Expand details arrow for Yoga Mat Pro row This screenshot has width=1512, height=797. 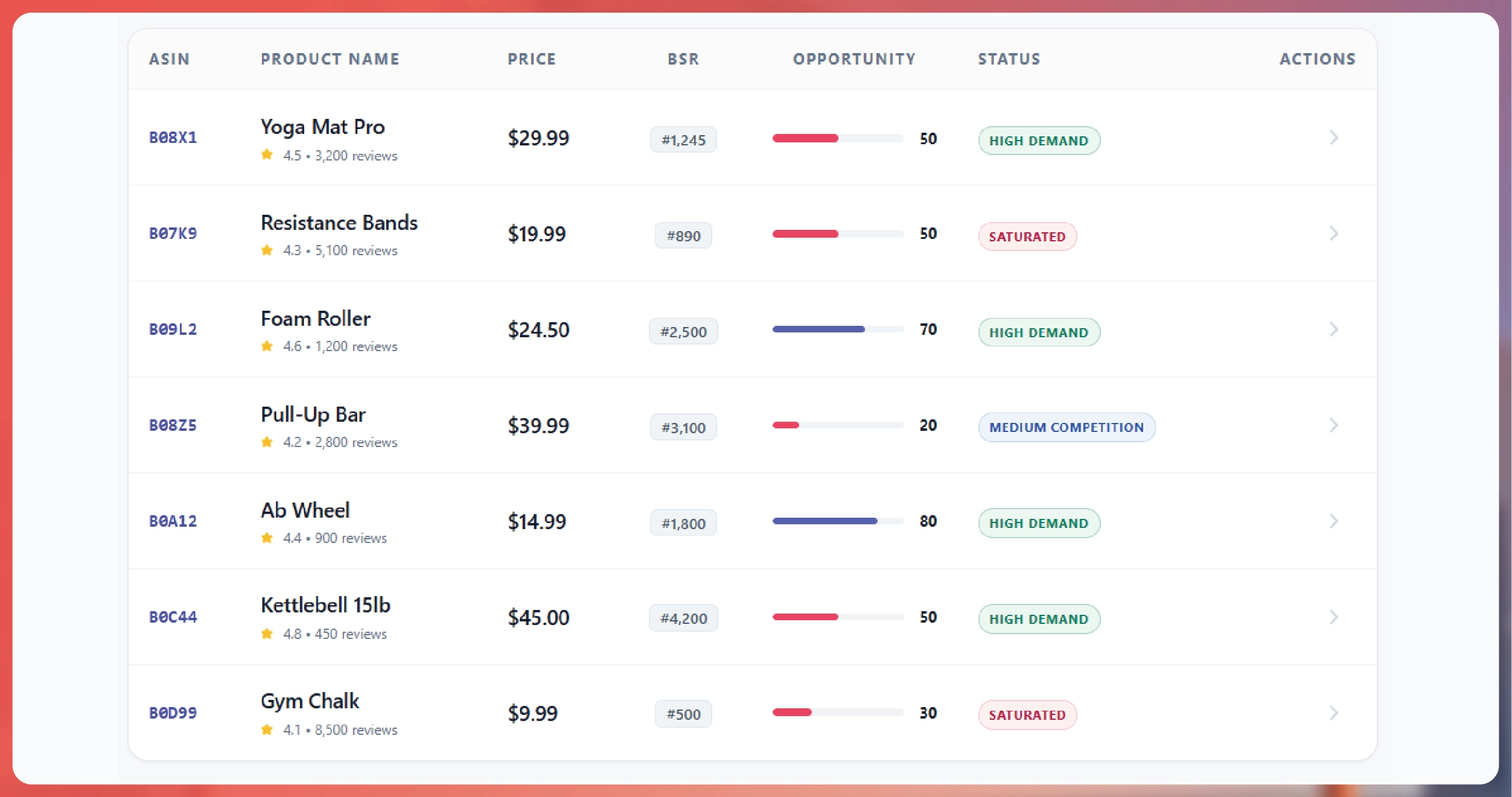tap(1334, 138)
